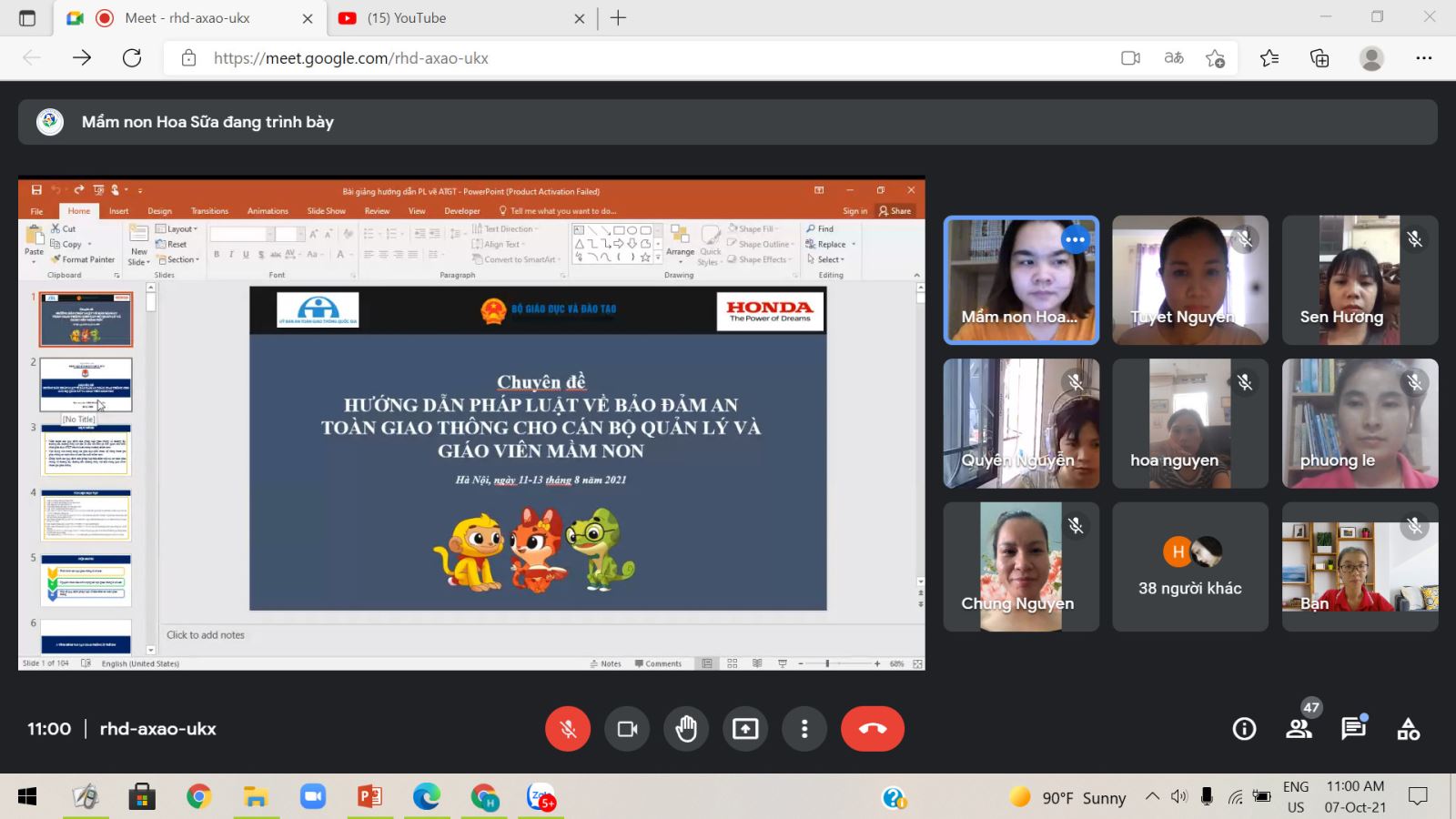This screenshot has height=819, width=1456.
Task: Open the meeting details info icon
Action: (x=1244, y=729)
